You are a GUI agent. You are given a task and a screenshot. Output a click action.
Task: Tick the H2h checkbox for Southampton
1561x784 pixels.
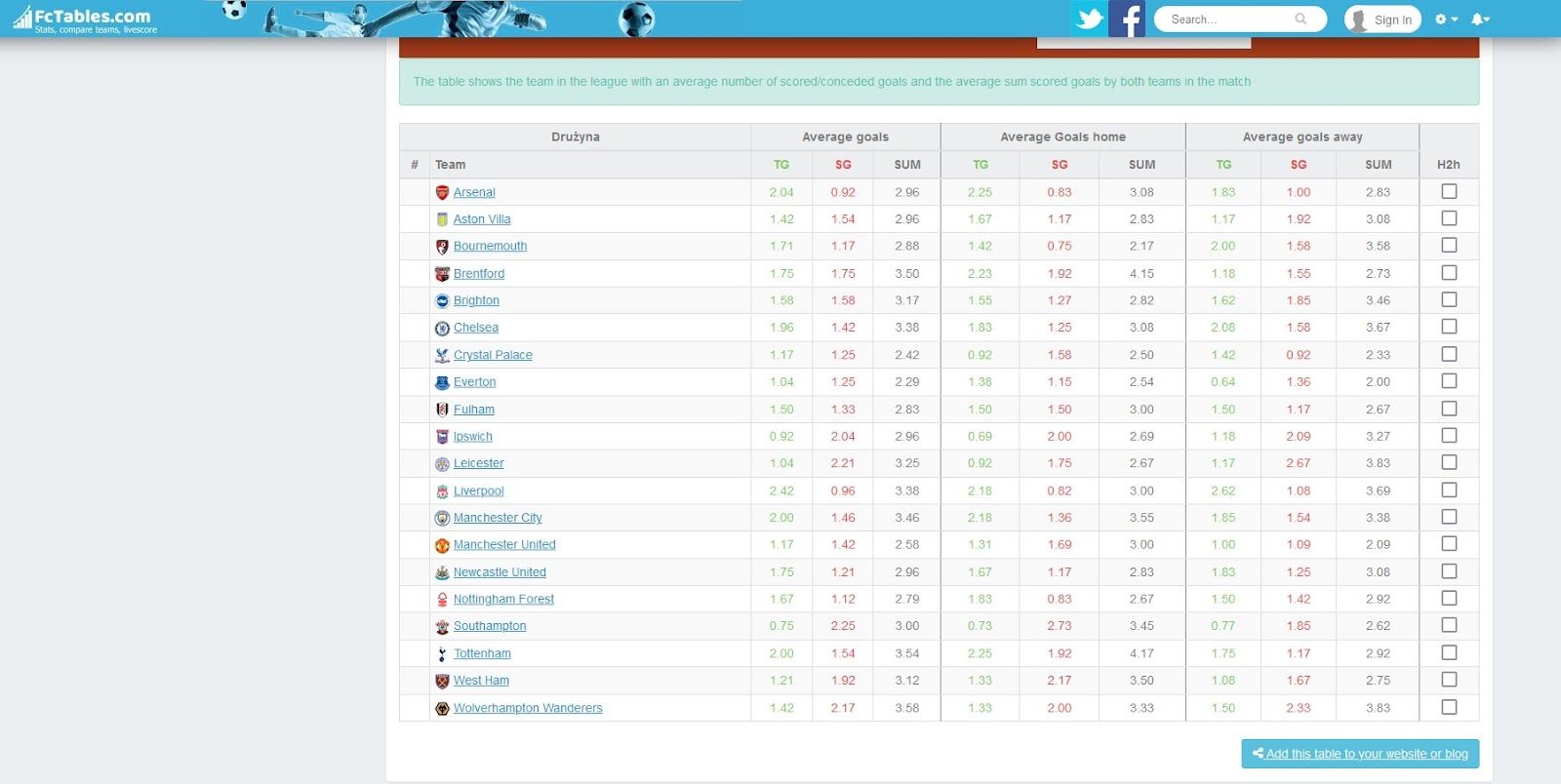coord(1449,625)
